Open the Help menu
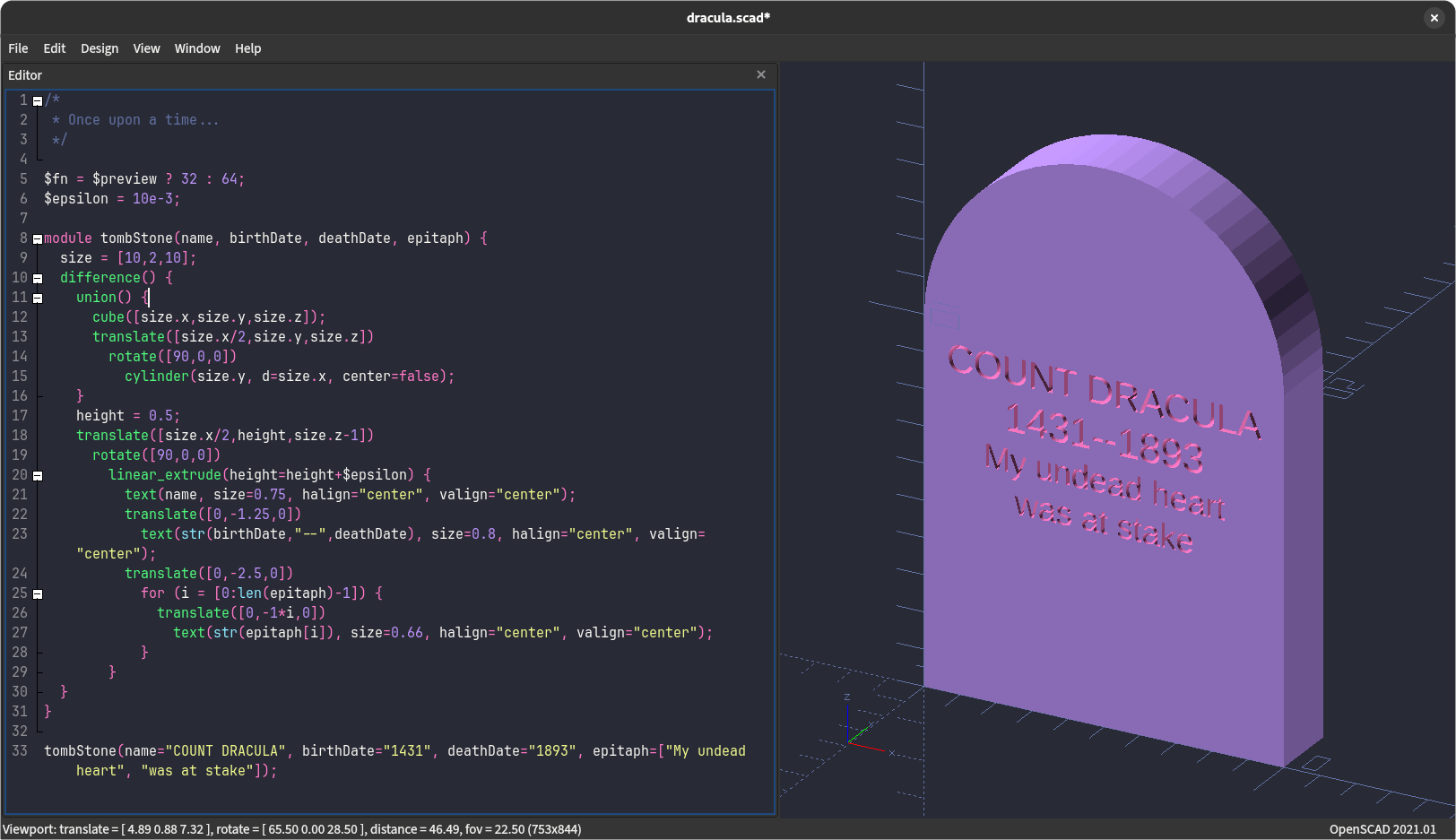This screenshot has height=840, width=1456. pyautogui.click(x=247, y=48)
